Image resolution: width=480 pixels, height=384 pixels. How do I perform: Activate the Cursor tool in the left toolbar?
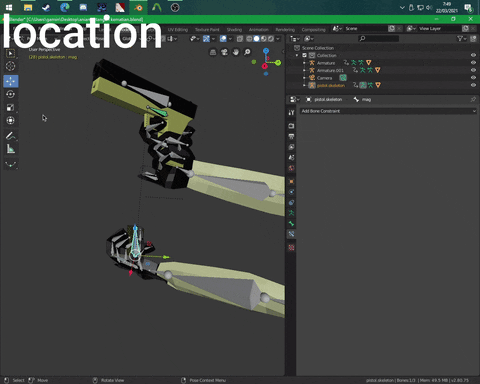point(11,66)
